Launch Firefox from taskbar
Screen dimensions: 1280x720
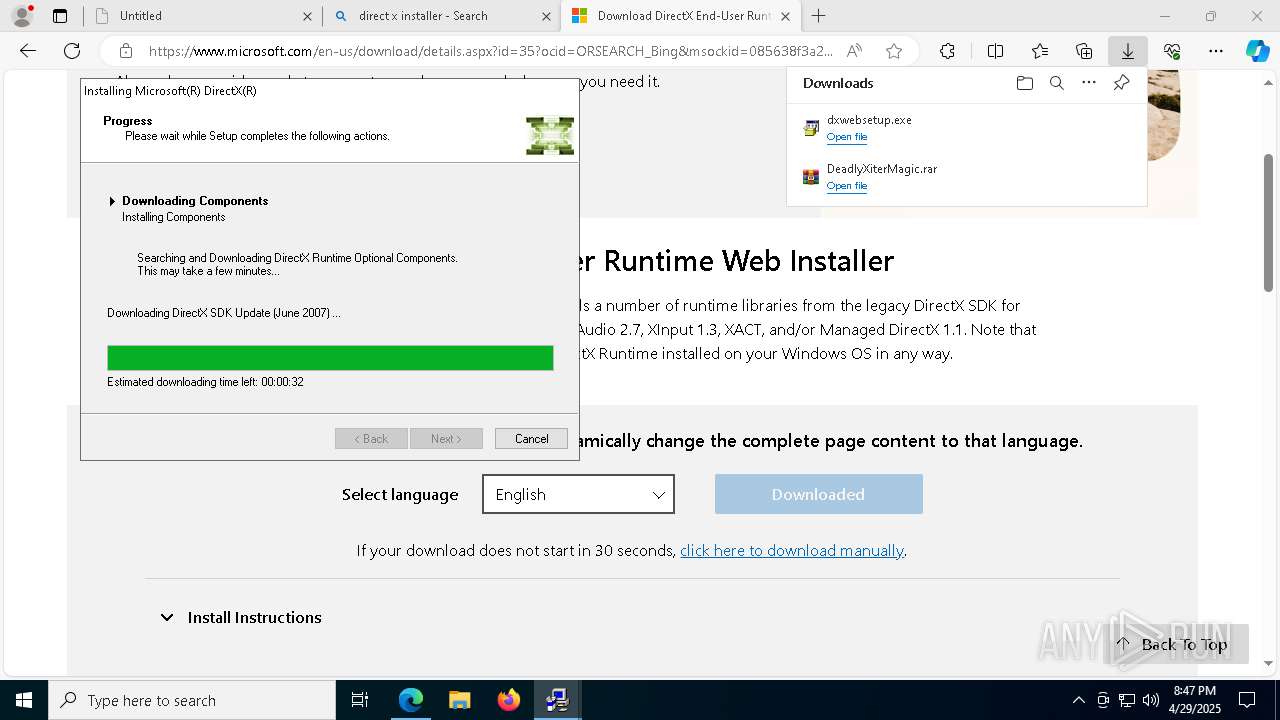click(x=509, y=700)
